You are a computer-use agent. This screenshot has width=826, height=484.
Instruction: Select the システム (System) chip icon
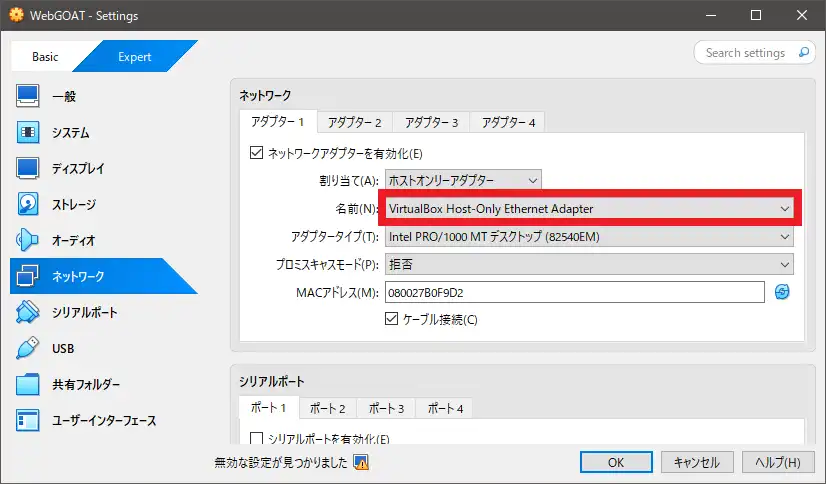(x=27, y=132)
